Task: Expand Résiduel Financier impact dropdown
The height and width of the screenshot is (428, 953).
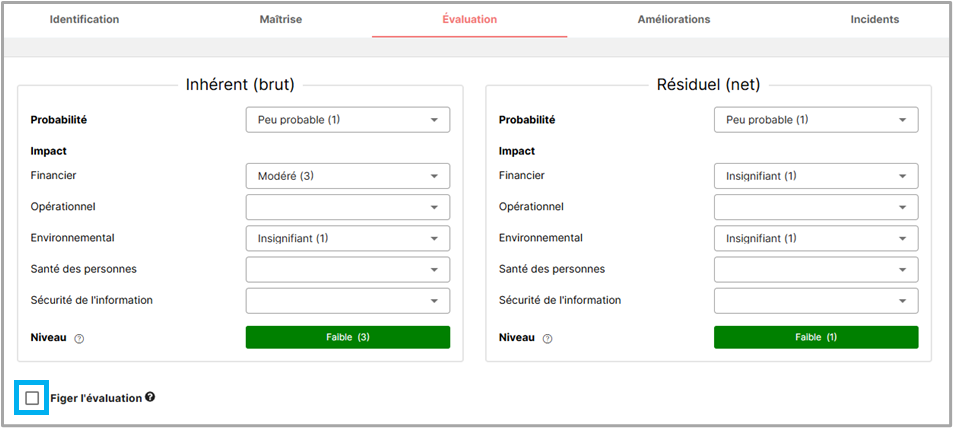Action: [x=815, y=176]
